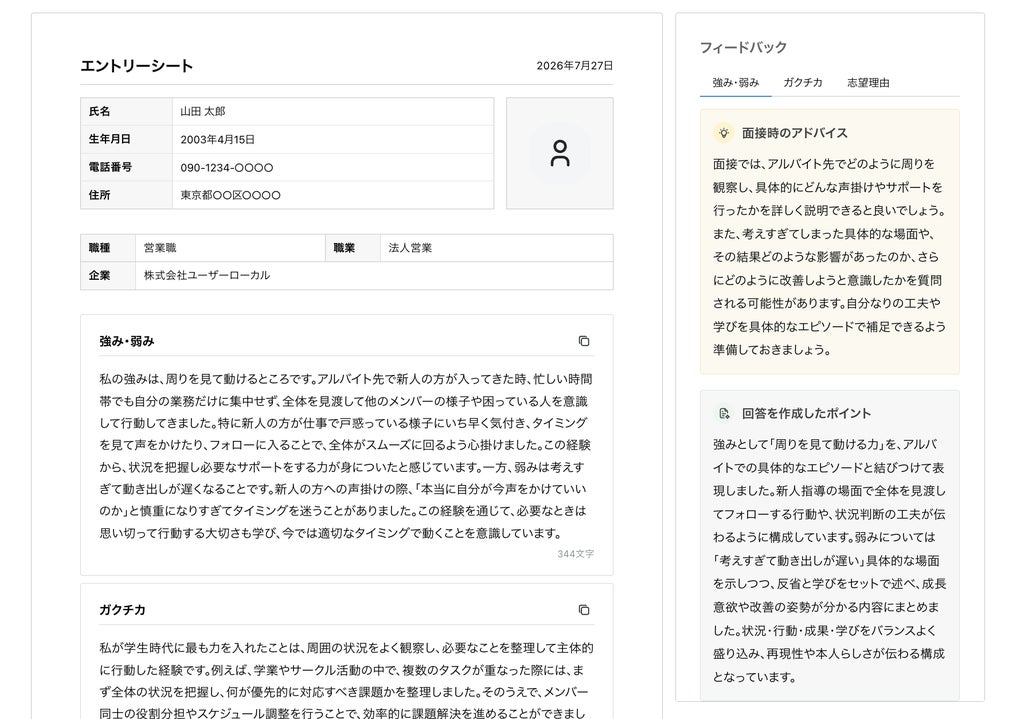Click the エントリーシート title
The height and width of the screenshot is (719, 1024).
[x=136, y=66]
